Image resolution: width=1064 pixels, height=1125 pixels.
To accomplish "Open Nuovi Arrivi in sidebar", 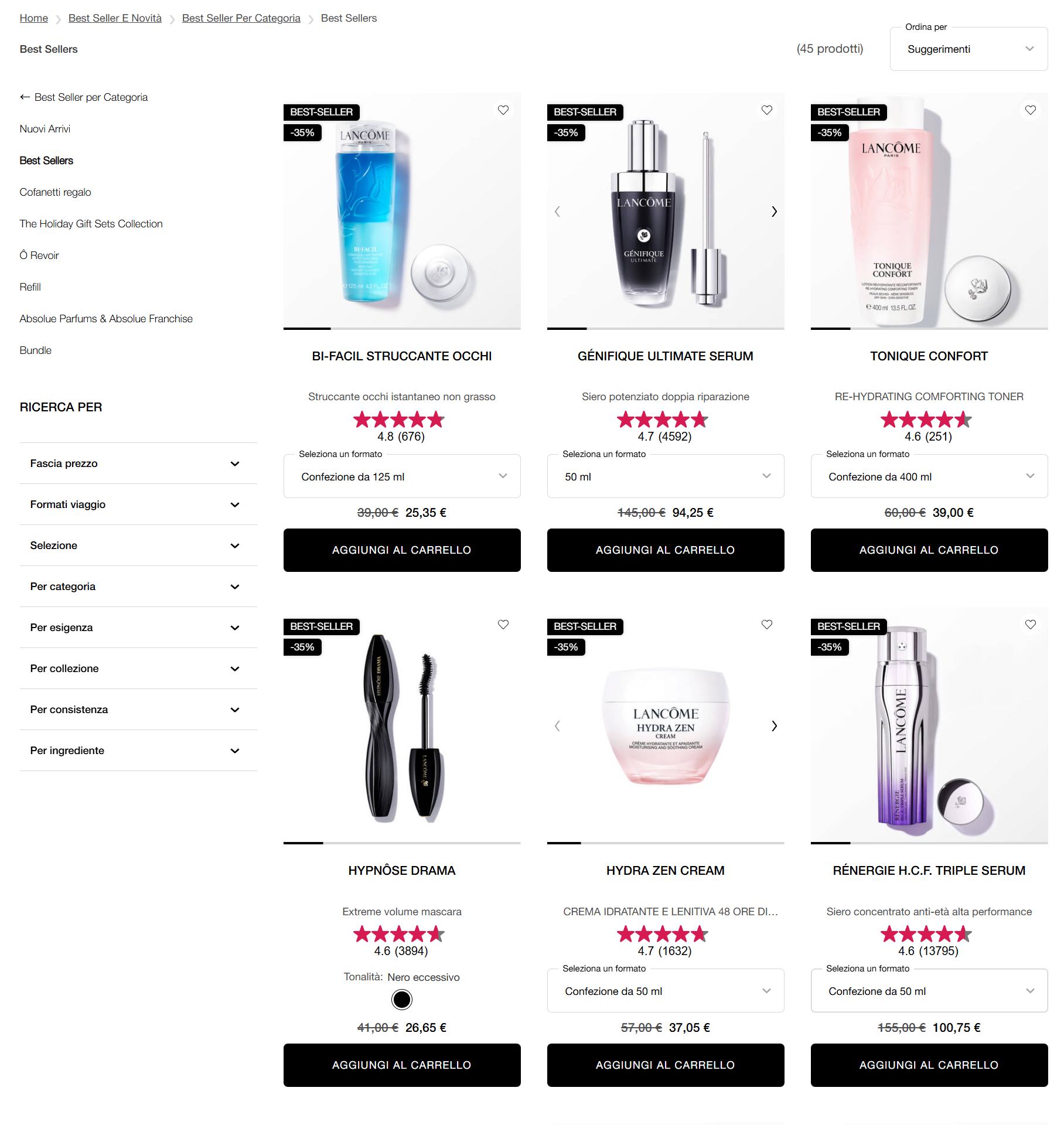I will [45, 129].
